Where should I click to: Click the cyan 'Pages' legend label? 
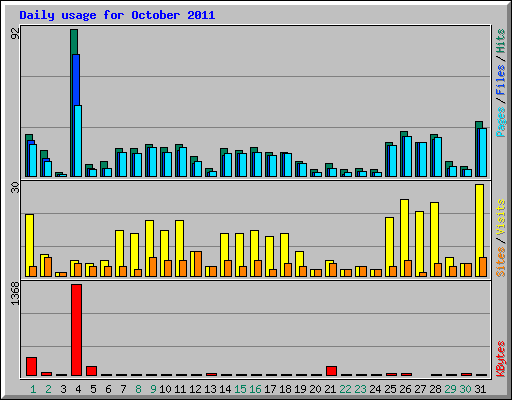point(500,122)
